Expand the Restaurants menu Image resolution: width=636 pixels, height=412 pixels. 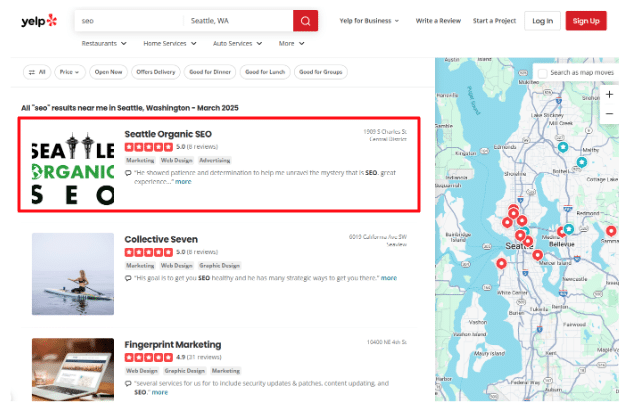click(104, 43)
